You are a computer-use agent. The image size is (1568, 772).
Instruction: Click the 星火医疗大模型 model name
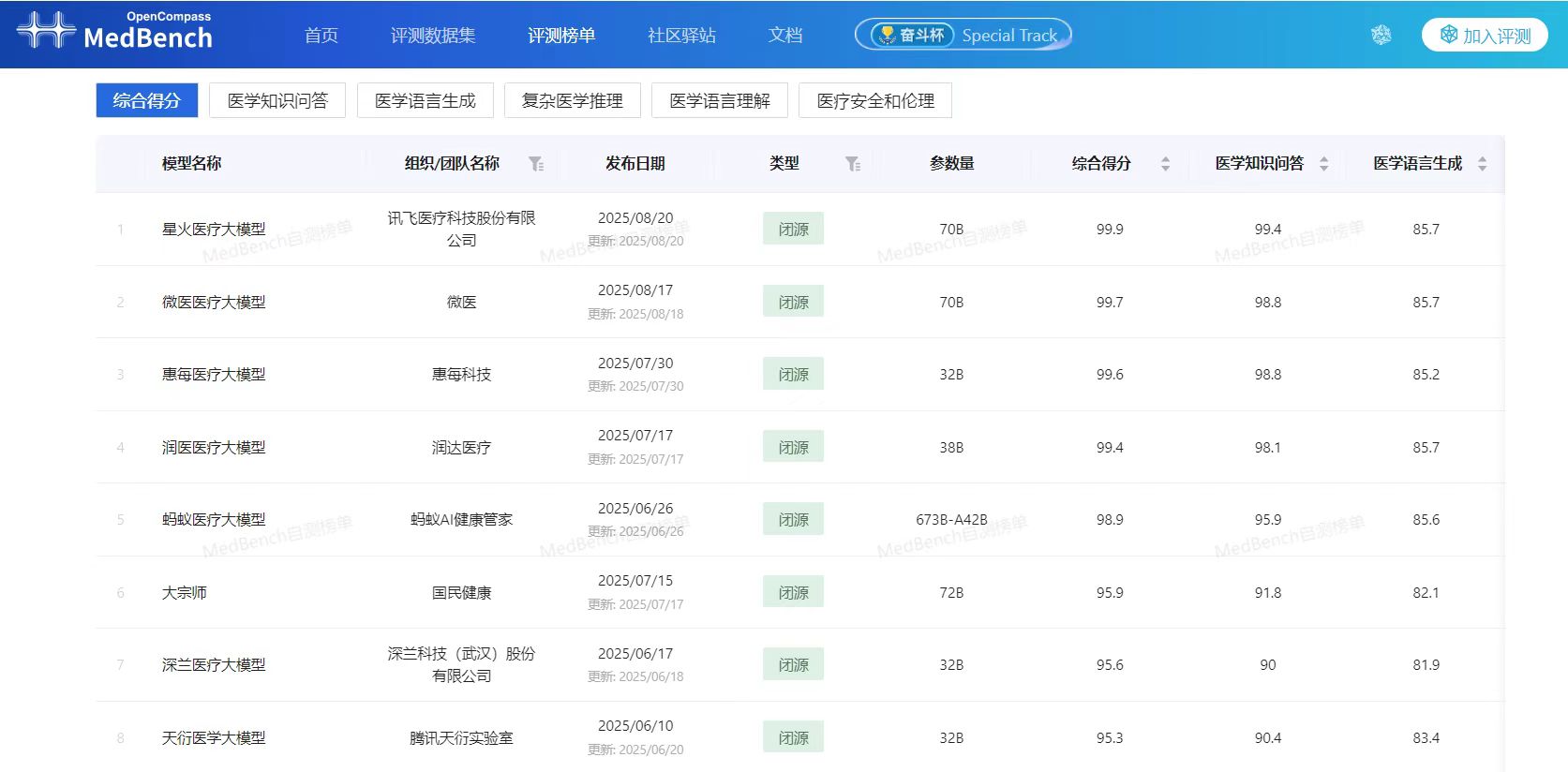(x=214, y=230)
